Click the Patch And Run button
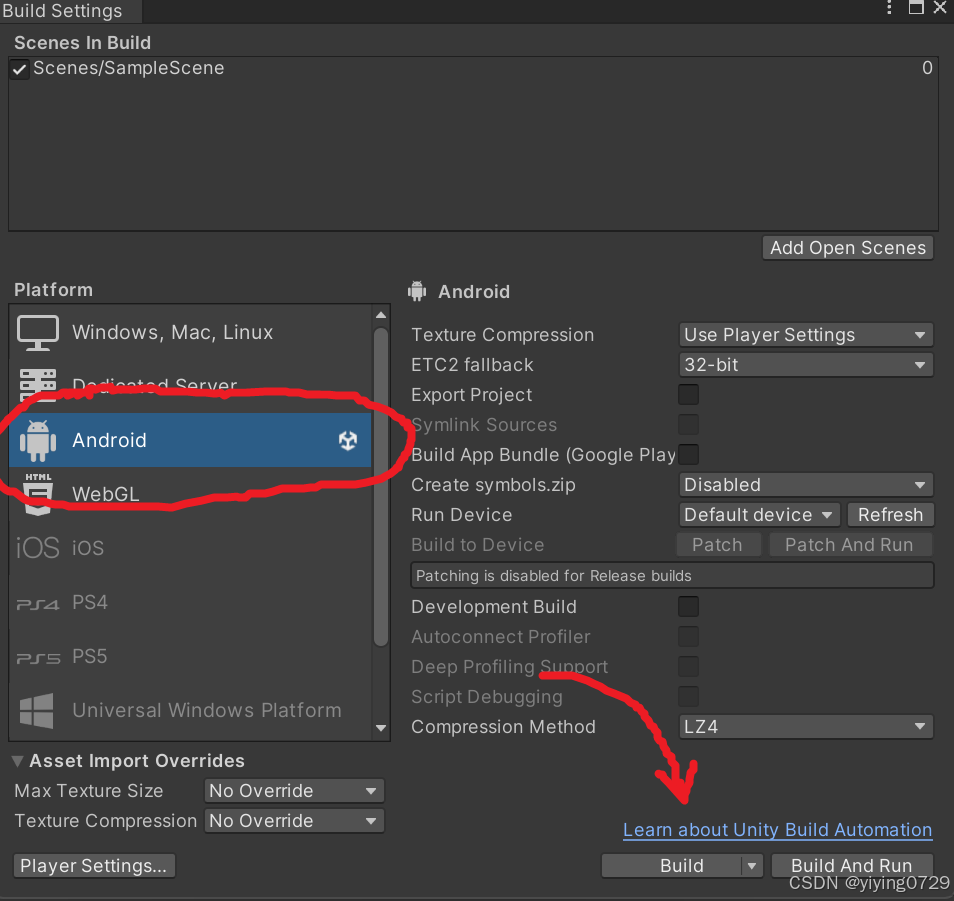The image size is (954, 901). click(x=849, y=544)
